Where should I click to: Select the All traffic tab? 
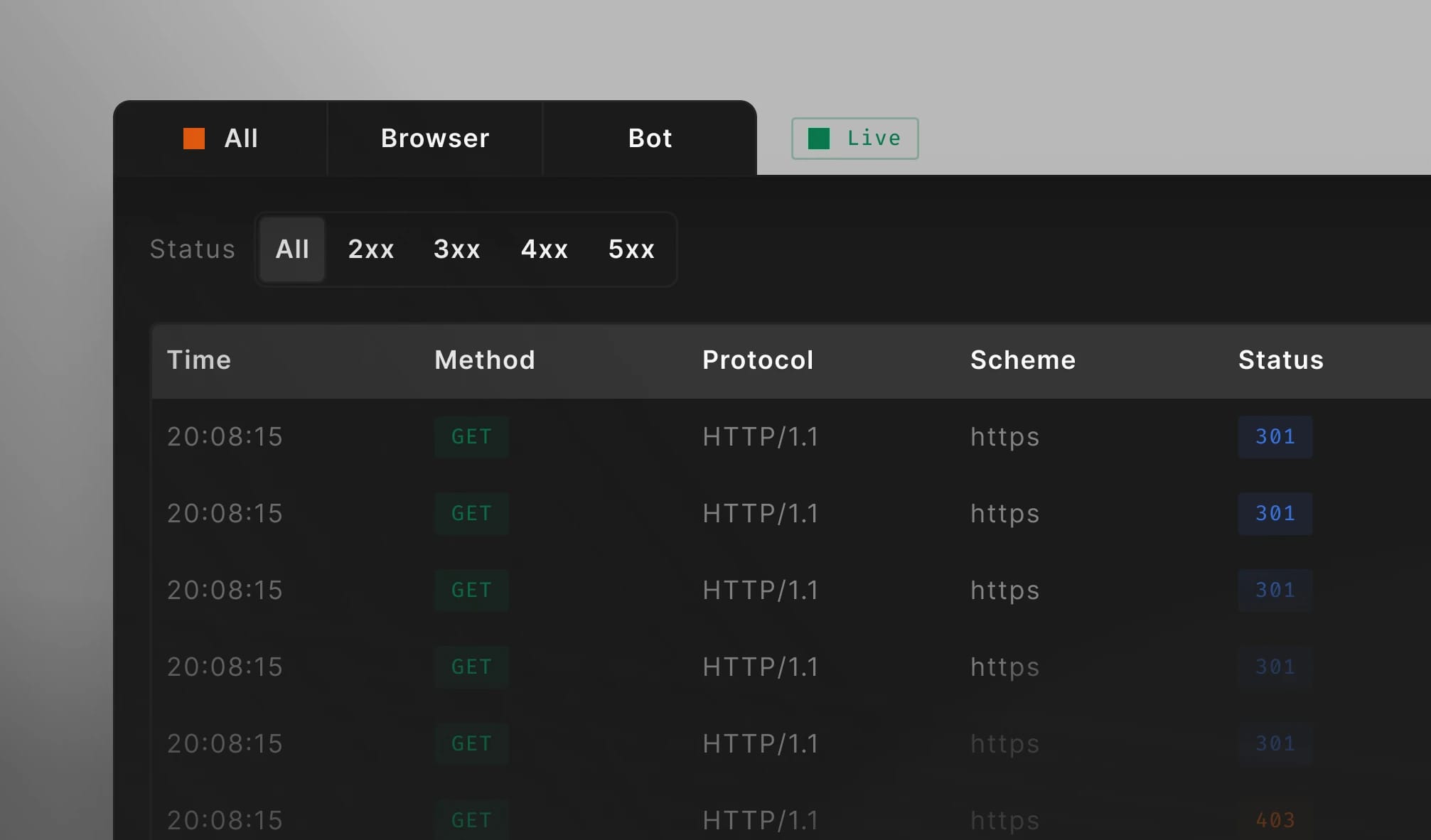point(220,138)
